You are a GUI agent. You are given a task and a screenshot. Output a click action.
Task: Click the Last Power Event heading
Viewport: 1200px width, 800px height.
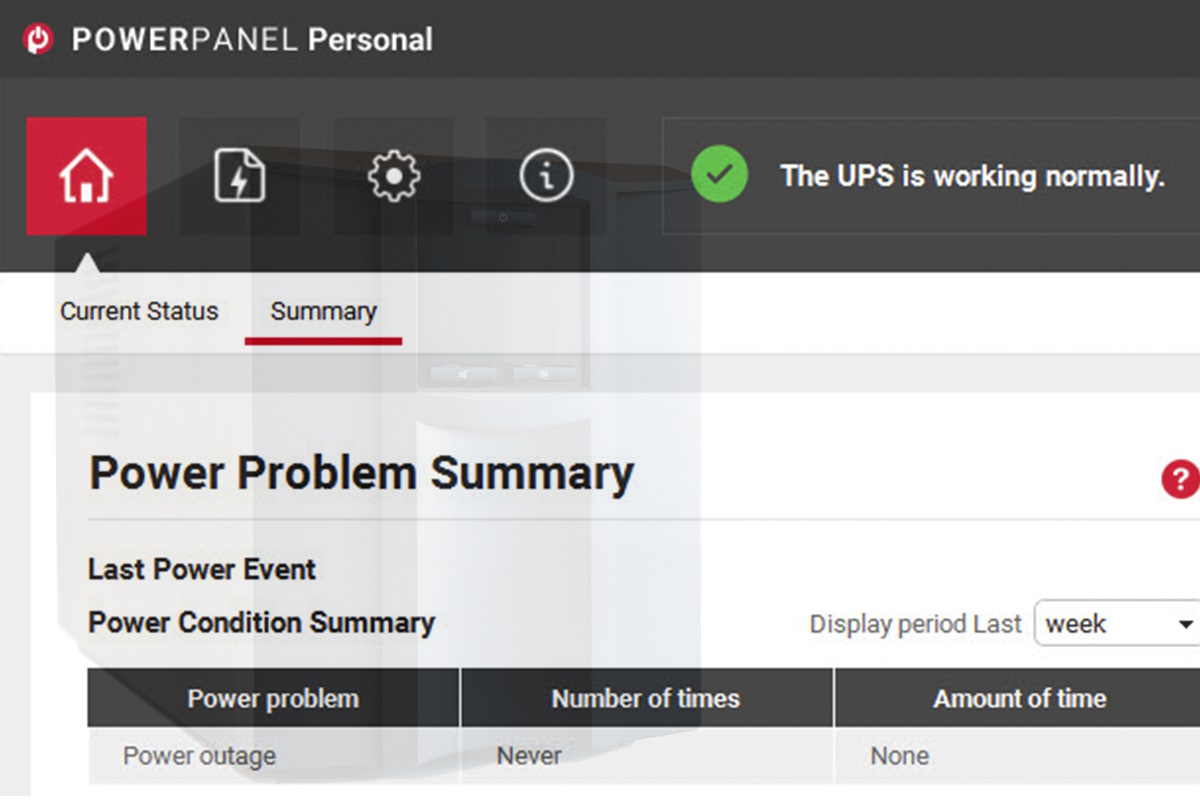tap(201, 569)
